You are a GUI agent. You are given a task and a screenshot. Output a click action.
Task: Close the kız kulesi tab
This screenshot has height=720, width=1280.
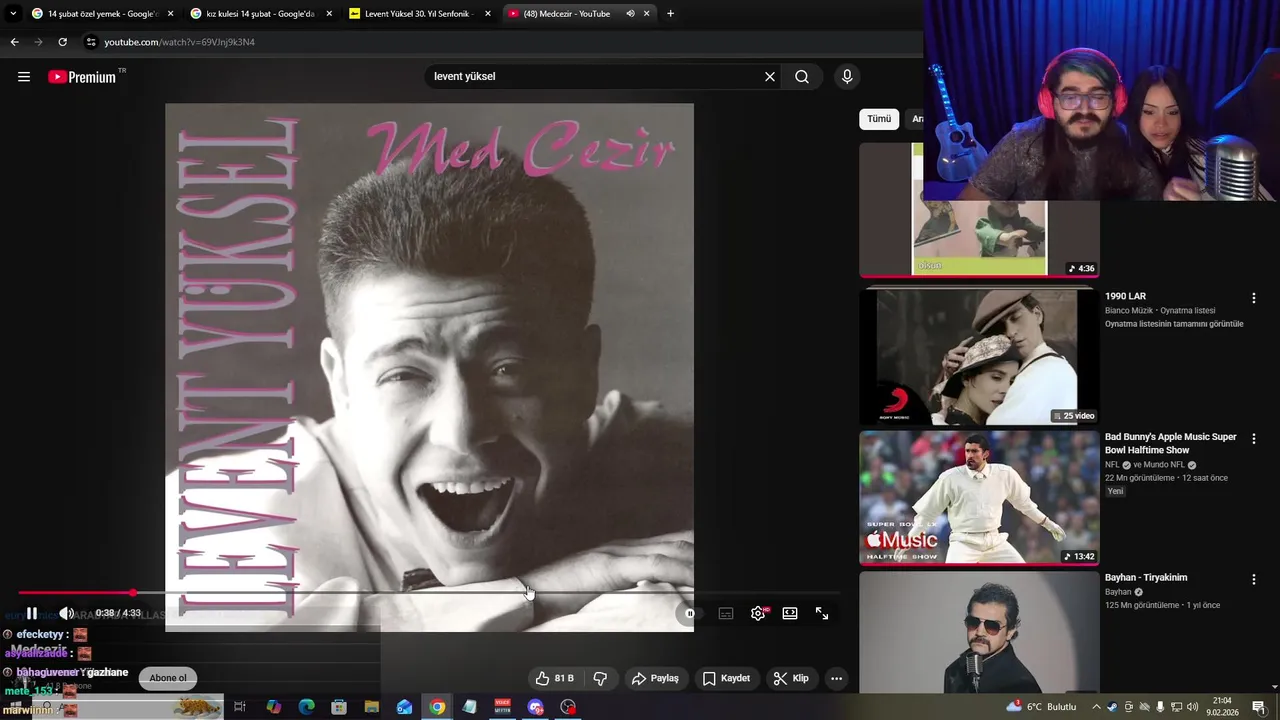click(x=329, y=14)
